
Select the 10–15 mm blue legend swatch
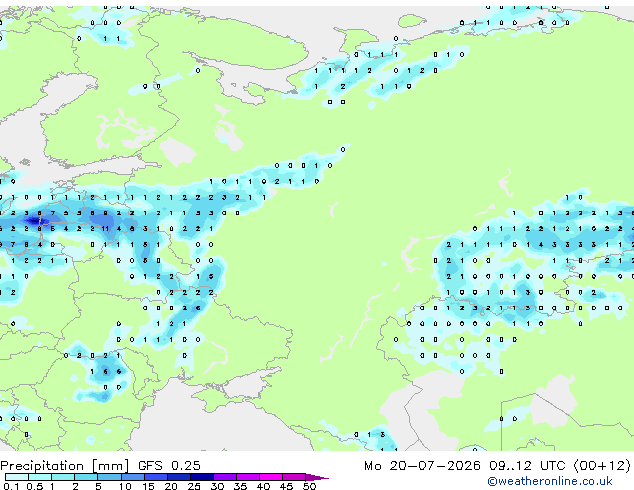pos(132,477)
